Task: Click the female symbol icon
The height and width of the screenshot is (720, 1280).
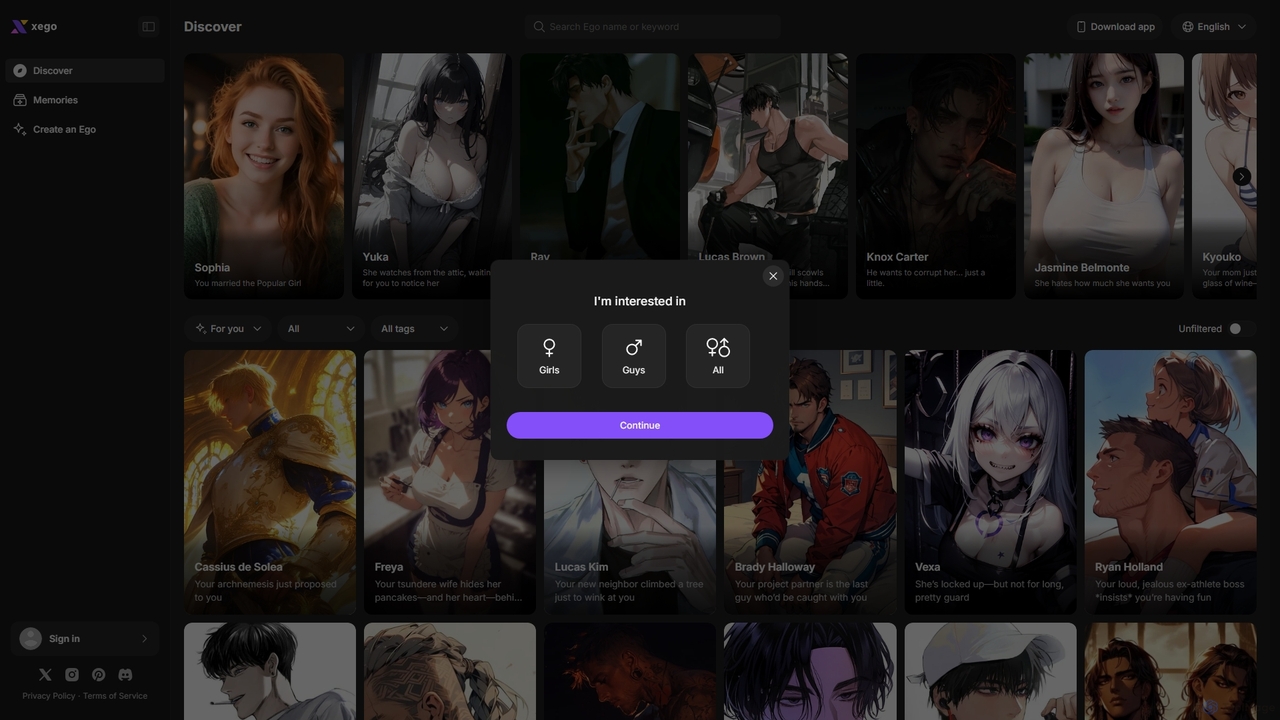Action: (x=549, y=347)
